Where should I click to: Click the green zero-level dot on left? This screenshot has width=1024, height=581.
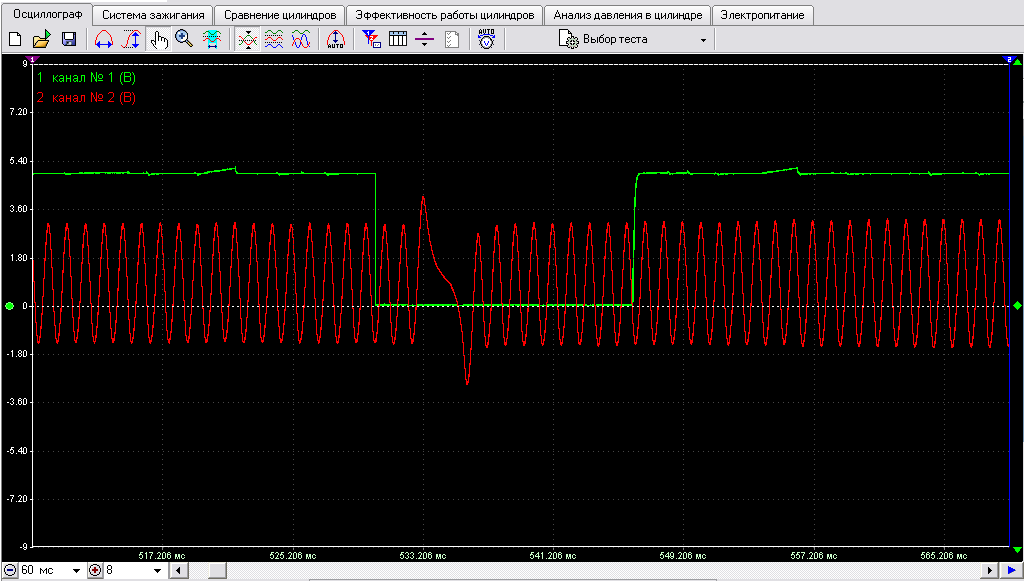pyautogui.click(x=9, y=306)
